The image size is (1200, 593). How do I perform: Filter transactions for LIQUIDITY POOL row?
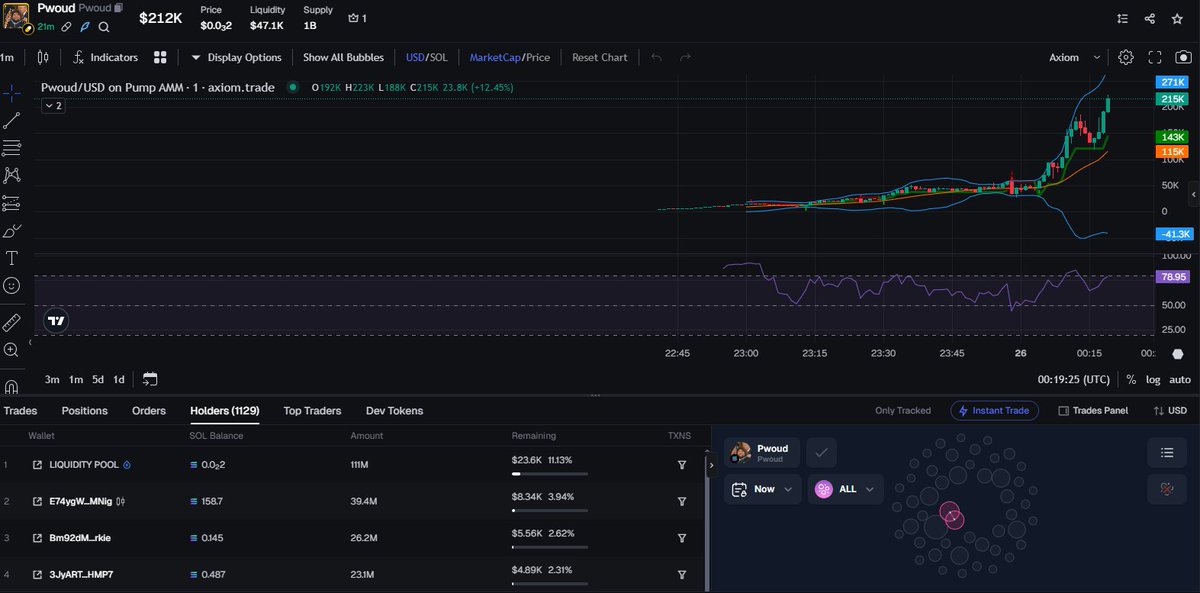(x=681, y=465)
